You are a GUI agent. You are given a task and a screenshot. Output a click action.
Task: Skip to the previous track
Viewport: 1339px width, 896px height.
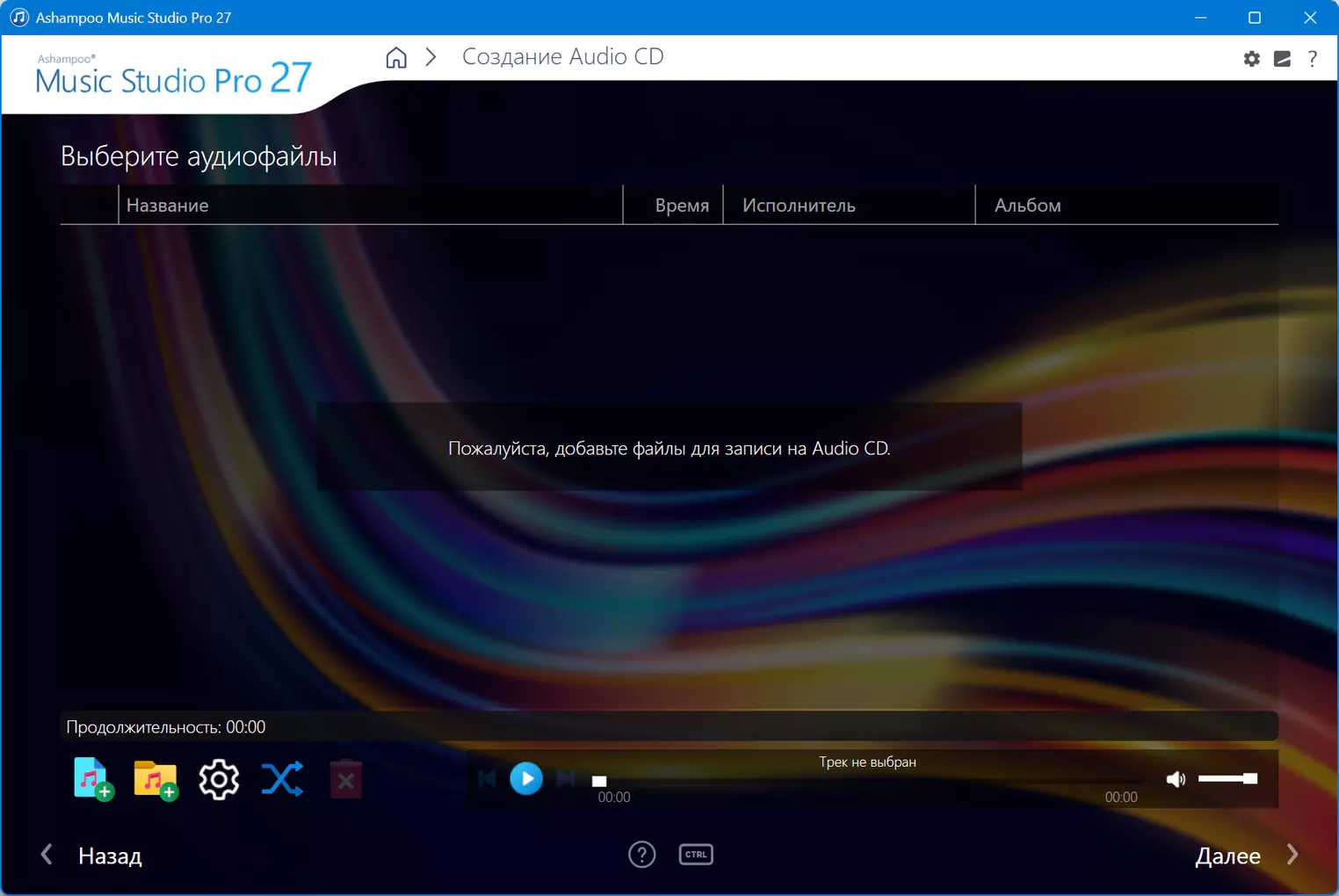487,779
